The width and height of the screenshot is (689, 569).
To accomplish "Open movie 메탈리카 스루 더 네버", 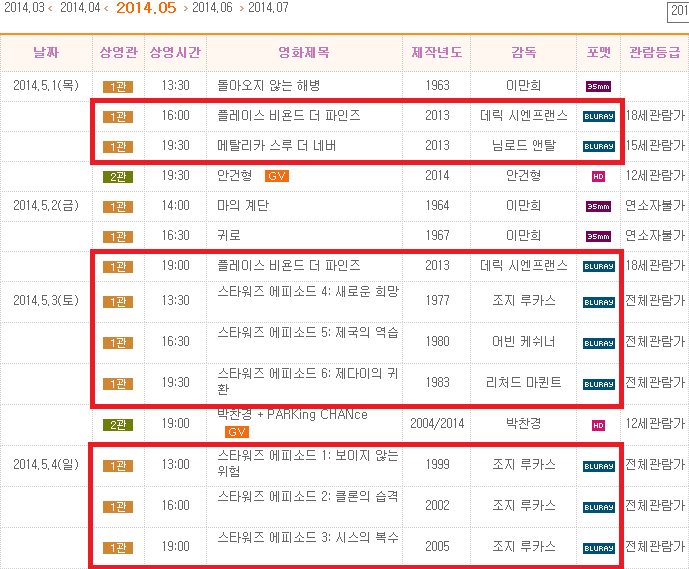I will pos(276,145).
